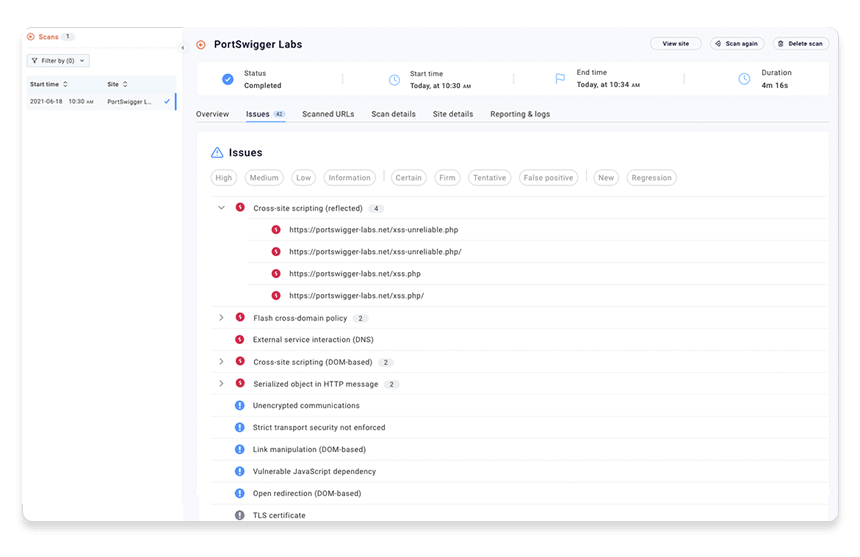Screen dimensions: 860x557
Task: Click the red icon beside External service interaction
Action: pos(240,340)
